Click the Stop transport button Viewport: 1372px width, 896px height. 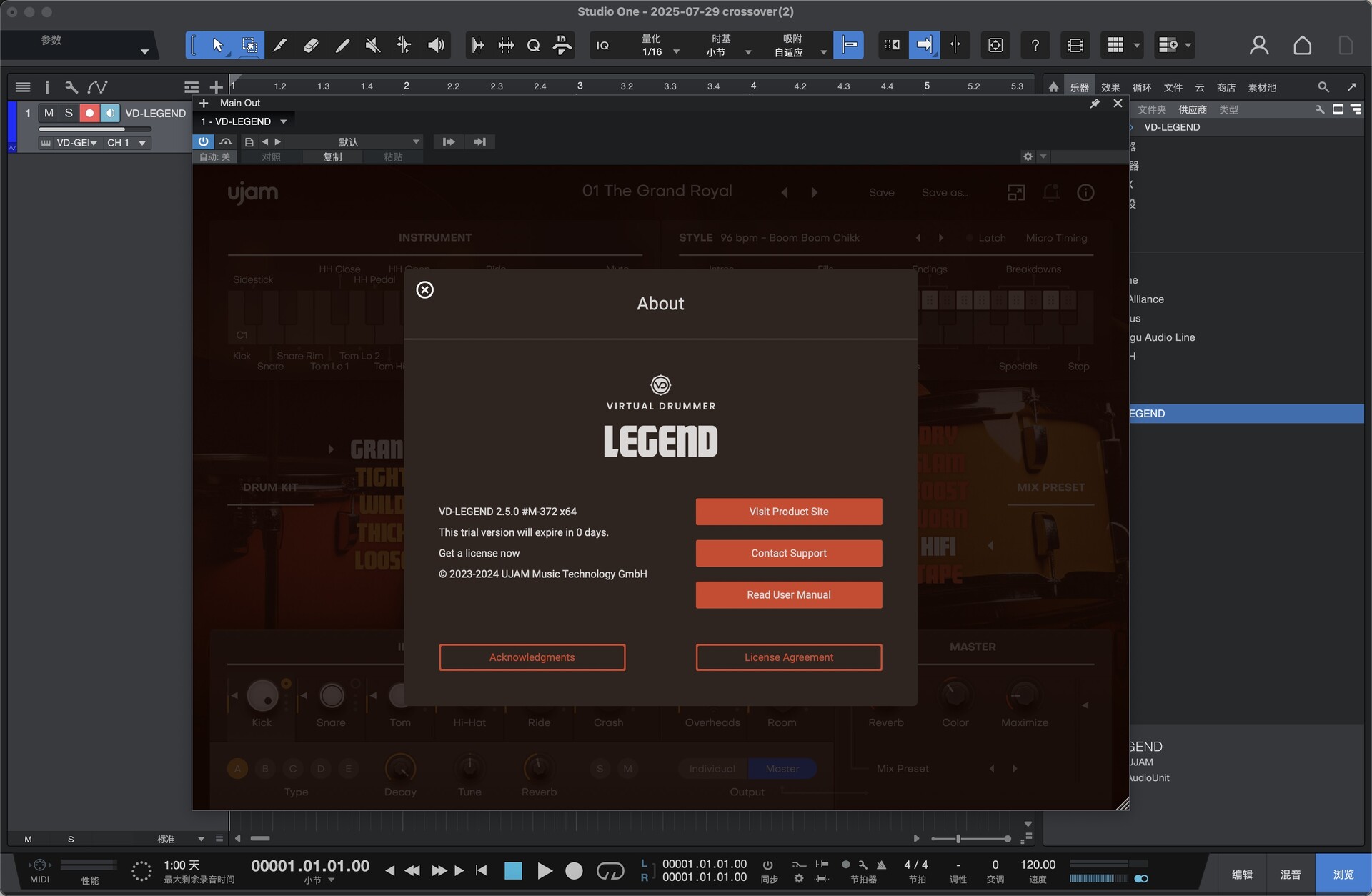513,871
